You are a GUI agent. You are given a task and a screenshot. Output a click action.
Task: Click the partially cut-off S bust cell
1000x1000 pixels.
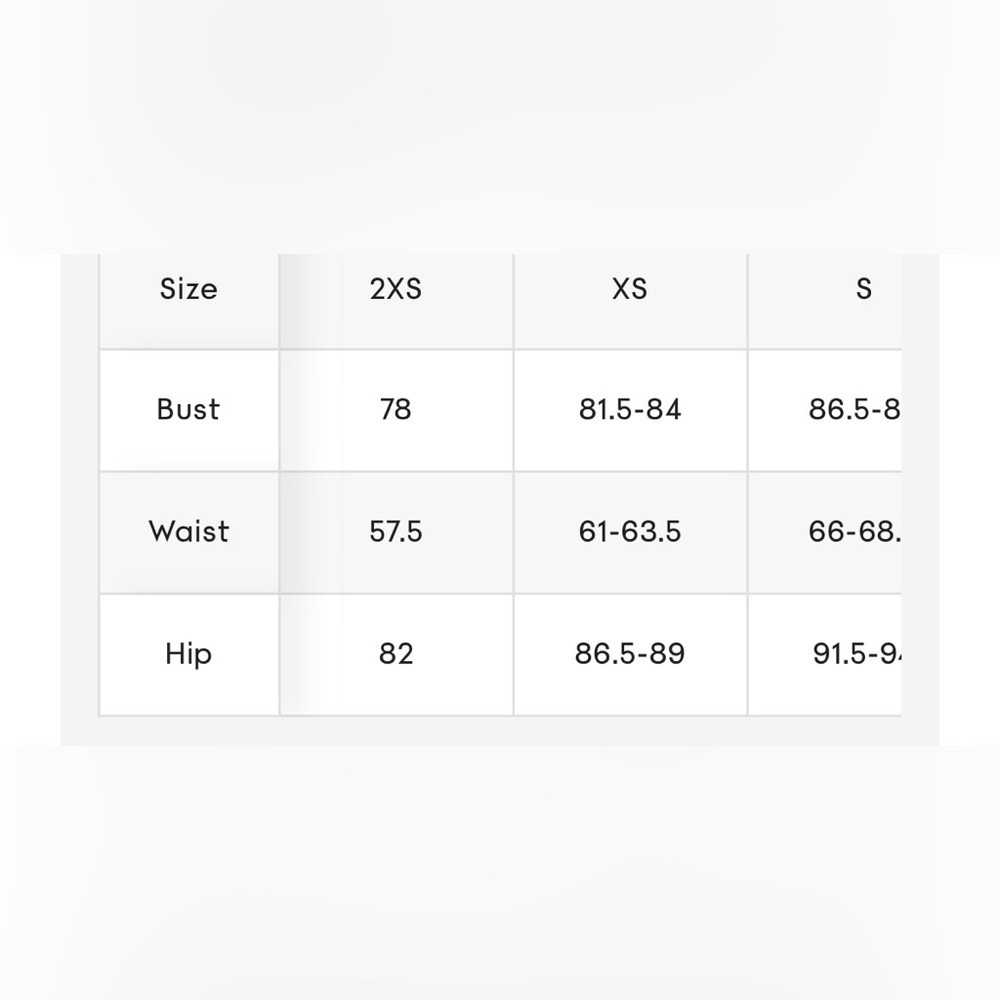point(853,410)
